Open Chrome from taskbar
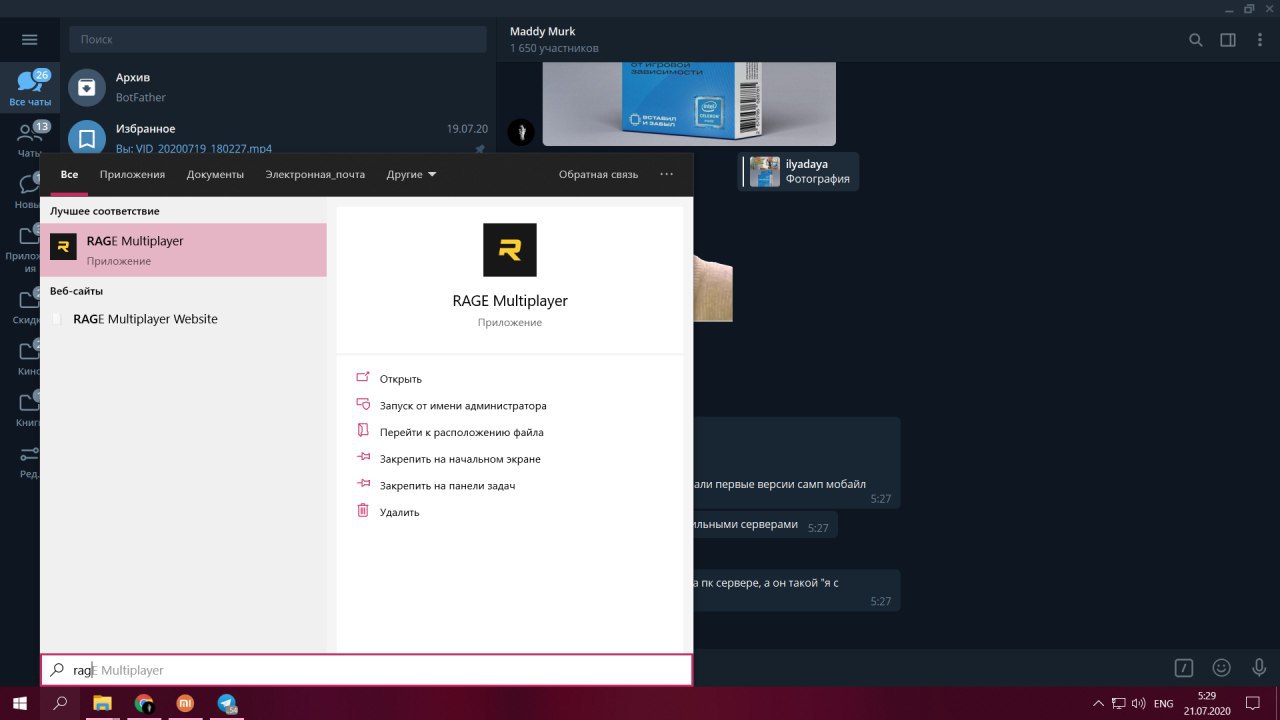 (x=144, y=703)
